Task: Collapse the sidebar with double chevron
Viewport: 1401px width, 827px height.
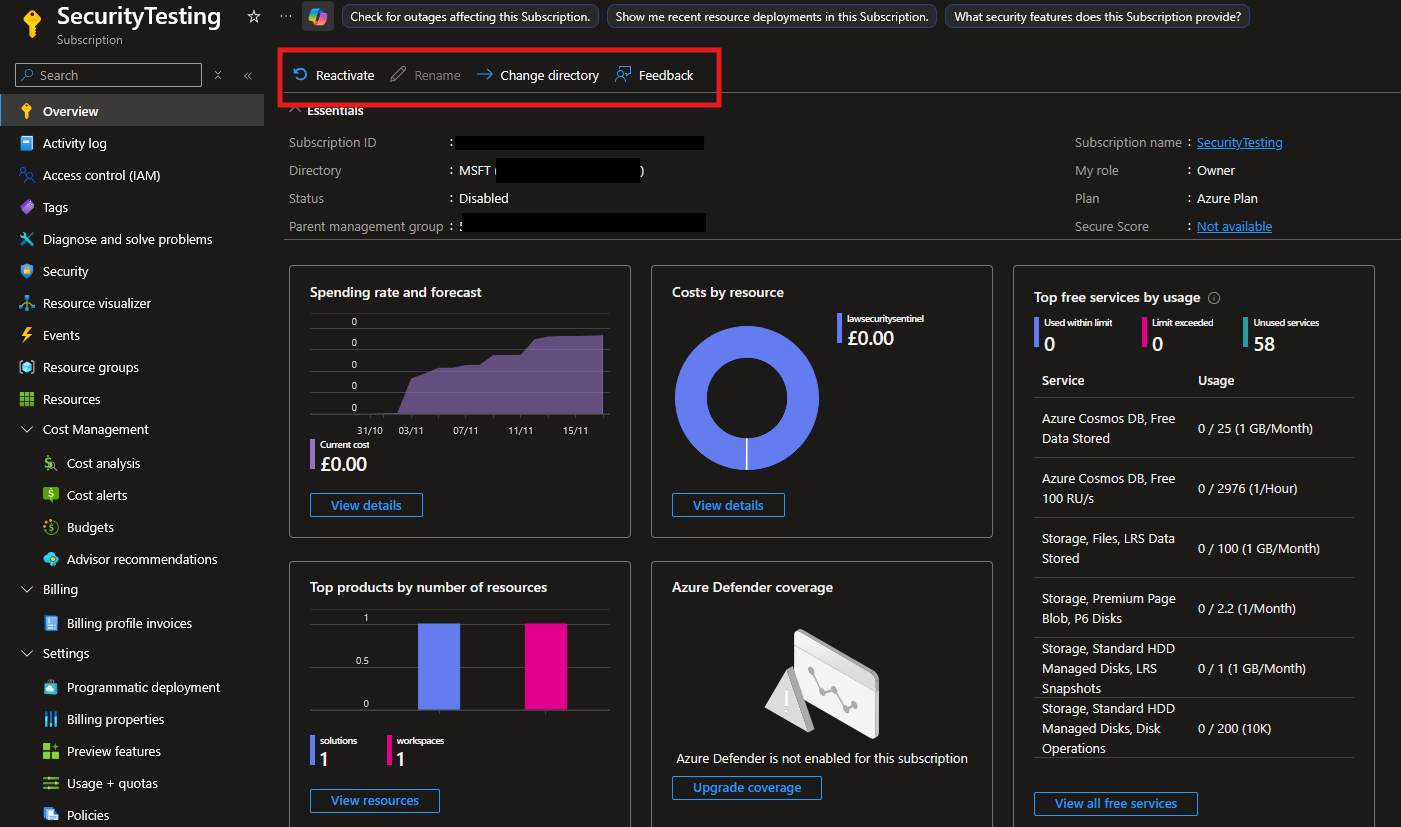Action: [x=248, y=75]
